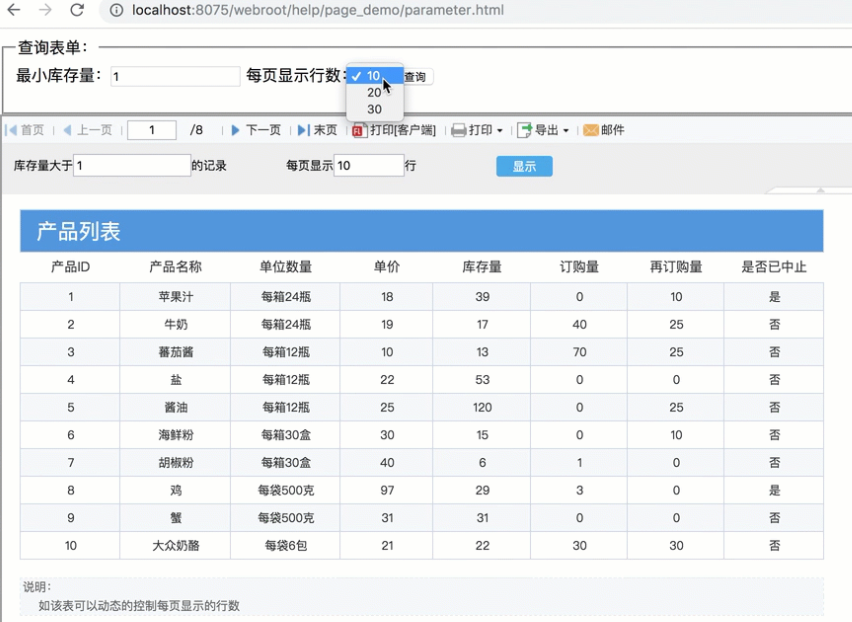View site info icon in address bar
Viewport: 852px width, 622px height.
click(116, 10)
